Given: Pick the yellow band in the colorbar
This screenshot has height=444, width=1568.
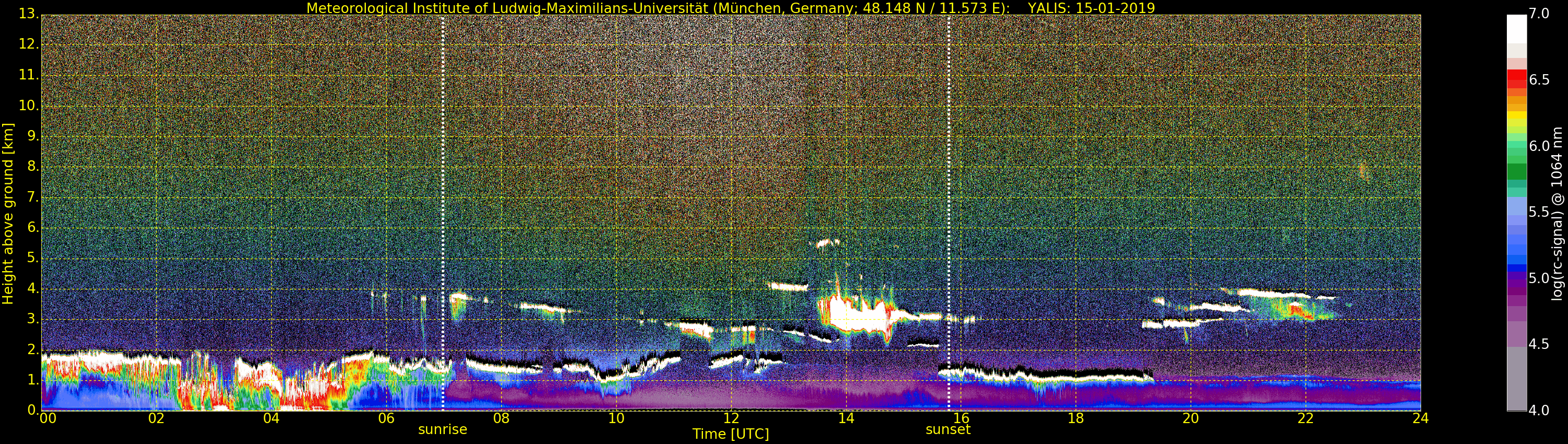Looking at the screenshot, I should [1517, 115].
